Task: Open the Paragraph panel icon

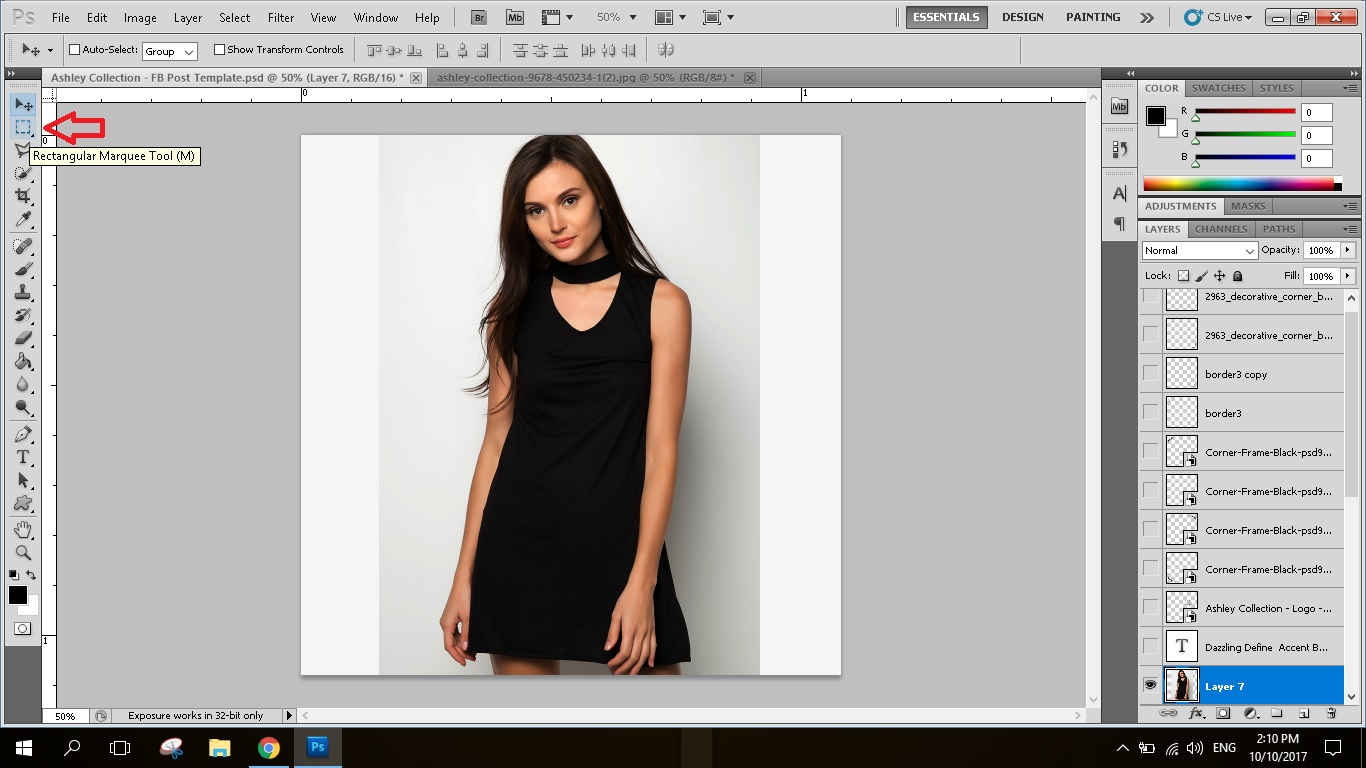Action: (x=1120, y=223)
